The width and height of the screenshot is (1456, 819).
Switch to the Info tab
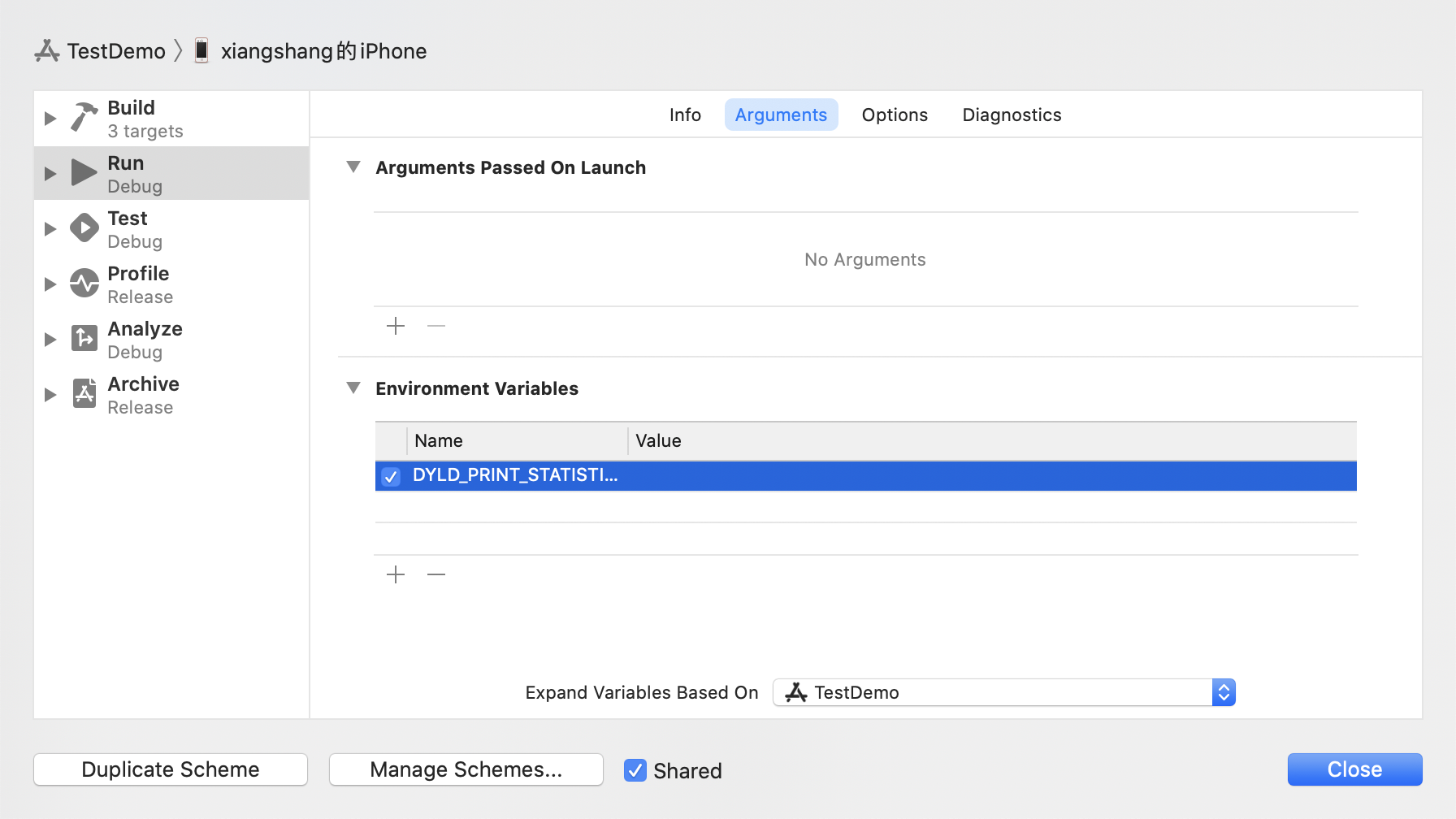tap(685, 115)
